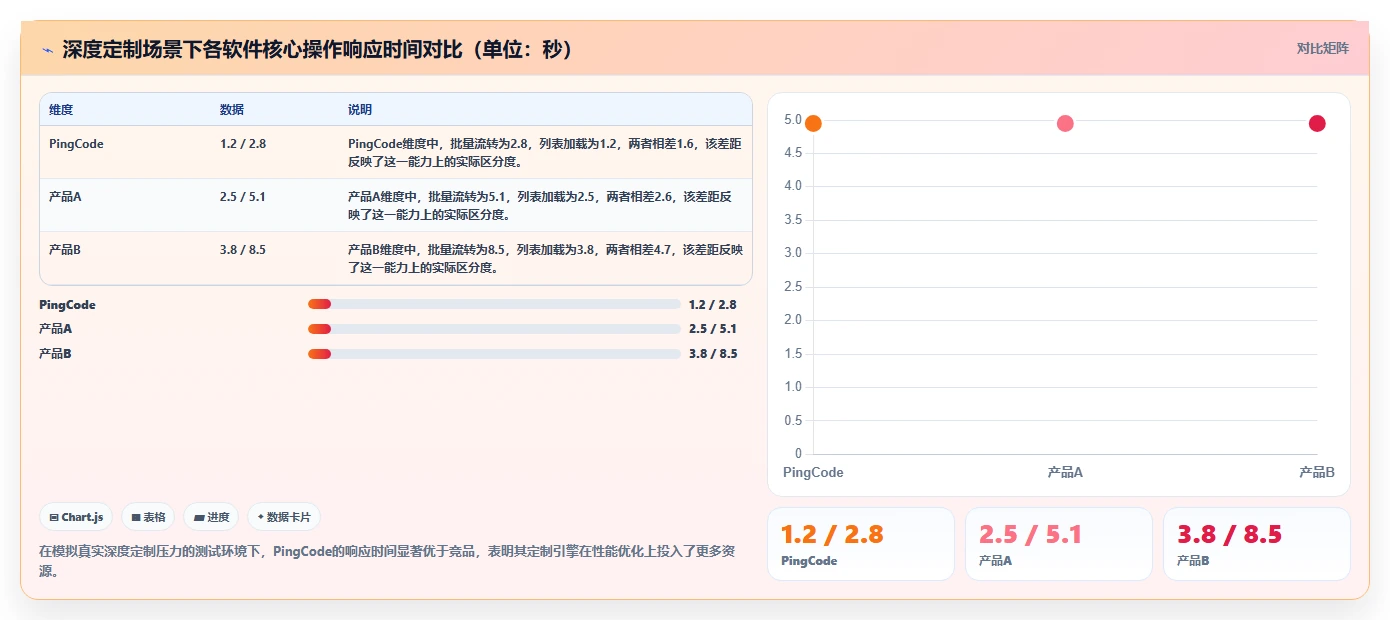Click the 3.5 y-axis tick label
1390x620 pixels.
[x=793, y=220]
